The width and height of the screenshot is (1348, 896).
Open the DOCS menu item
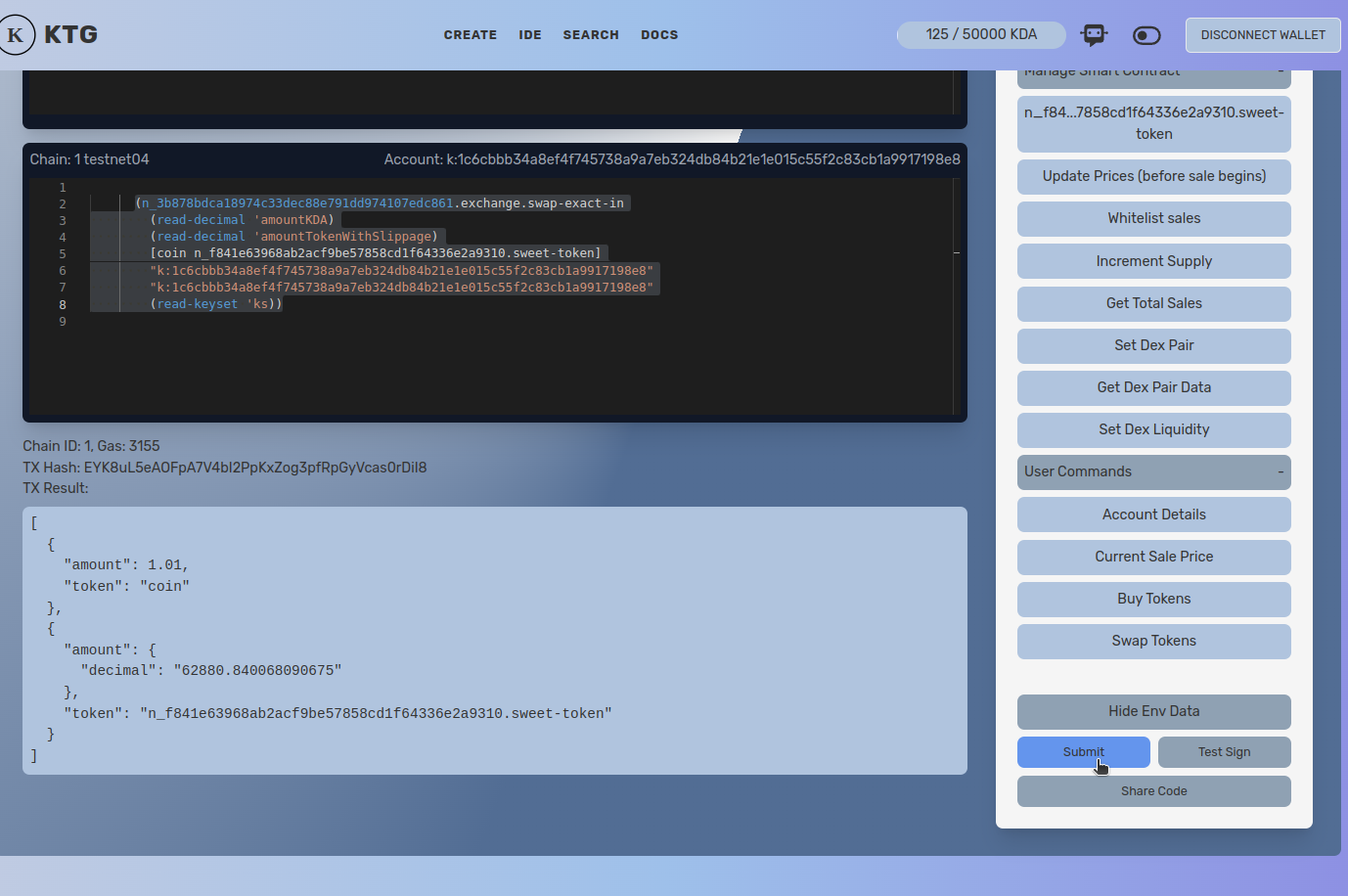click(659, 35)
